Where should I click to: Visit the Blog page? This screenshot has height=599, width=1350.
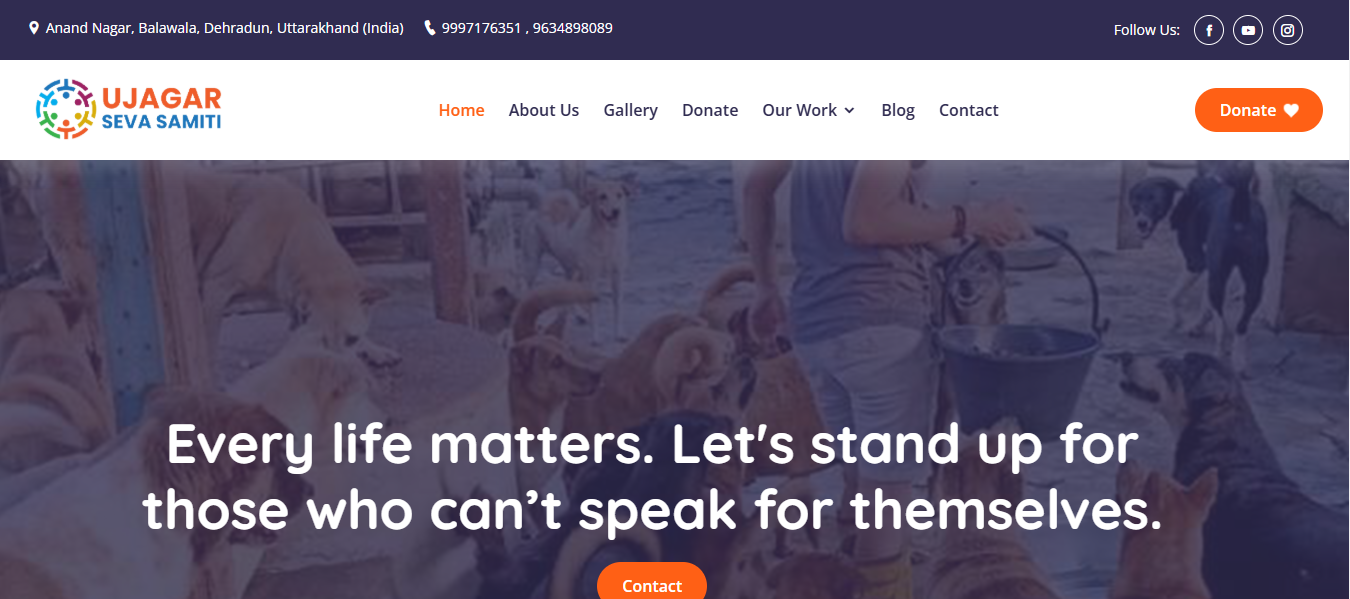pos(898,110)
